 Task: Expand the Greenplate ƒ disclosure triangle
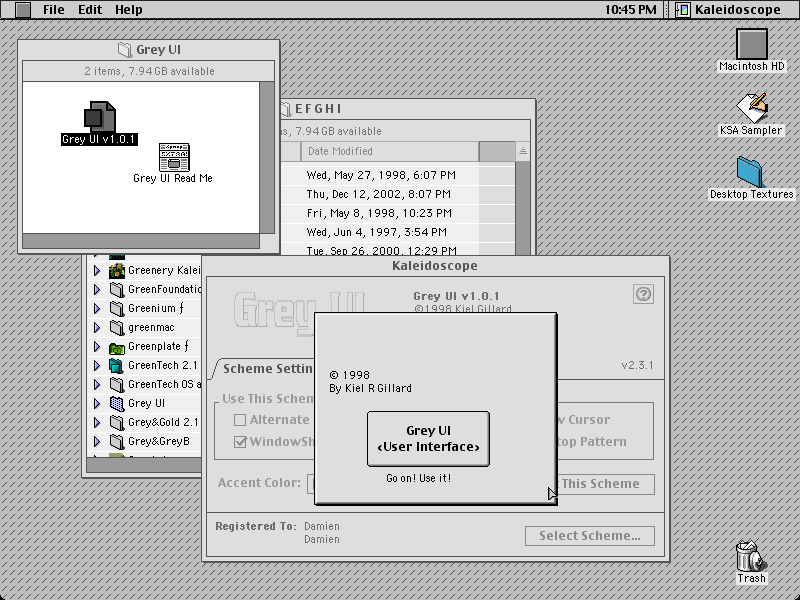tap(97, 347)
